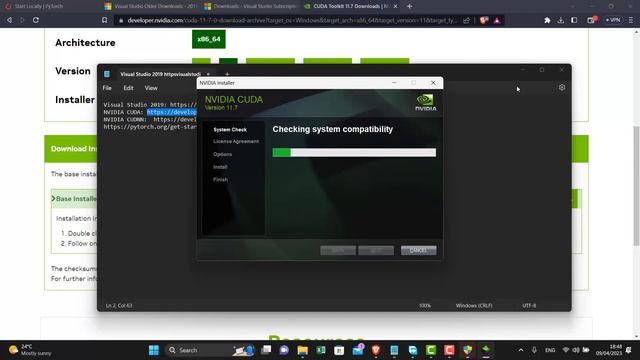Open File Explorer from taskbar

click(x=302, y=350)
